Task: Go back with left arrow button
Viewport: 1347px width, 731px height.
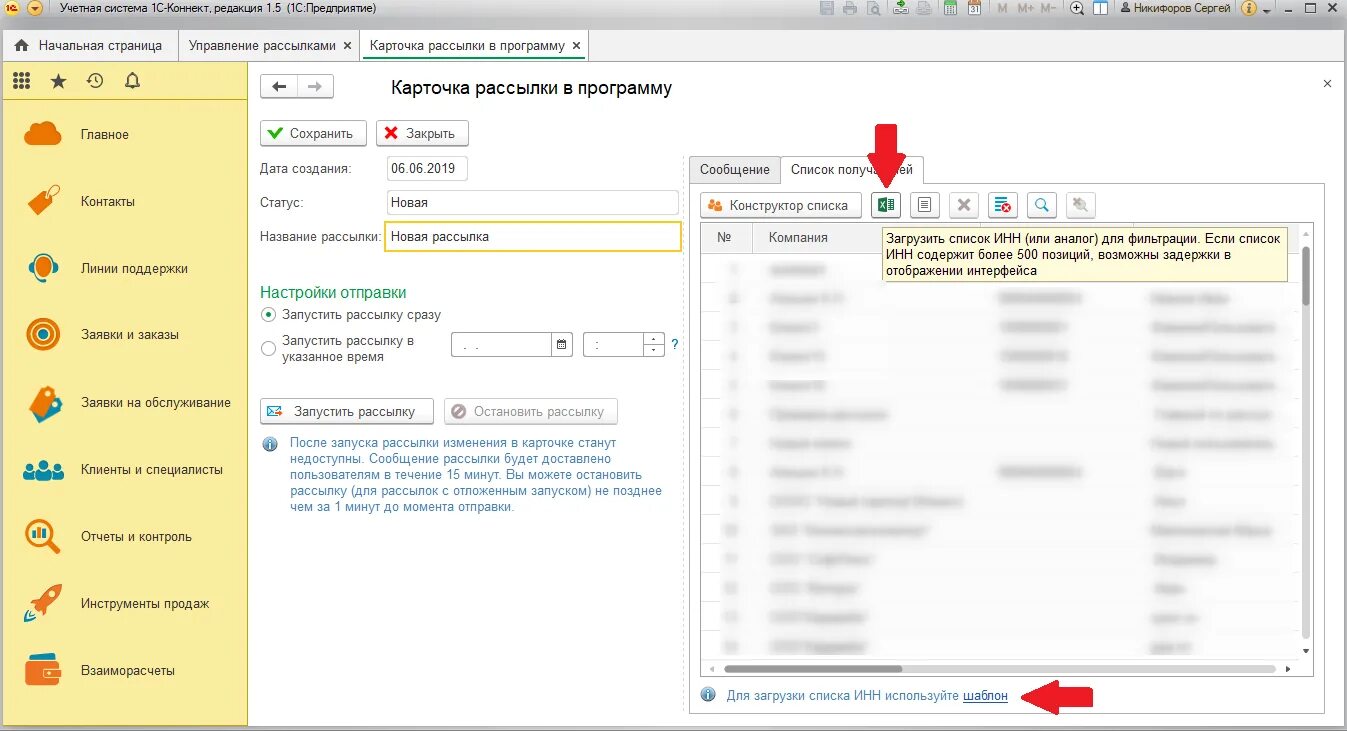Action: tap(279, 87)
